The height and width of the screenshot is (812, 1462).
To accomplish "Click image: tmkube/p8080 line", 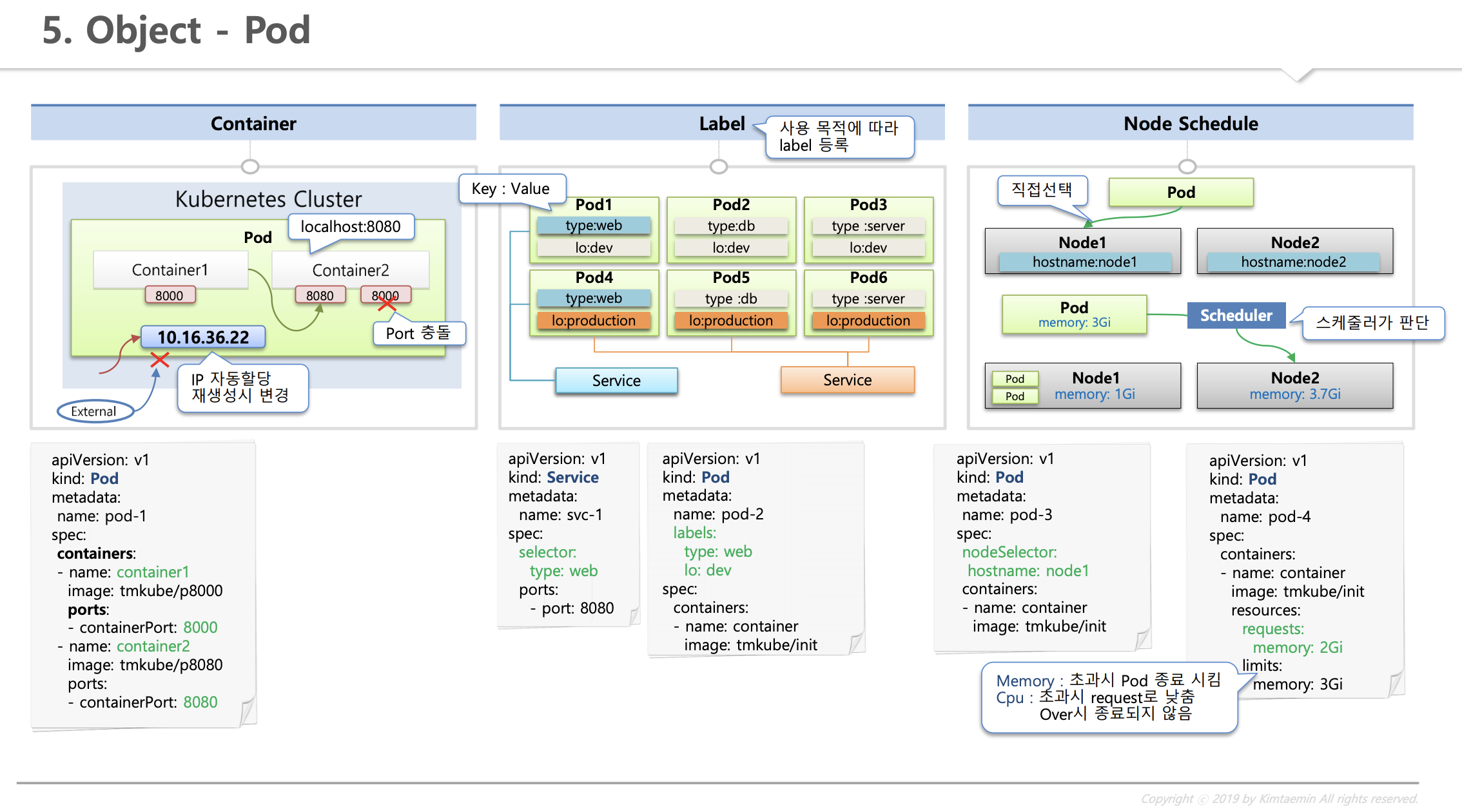I will (x=145, y=665).
